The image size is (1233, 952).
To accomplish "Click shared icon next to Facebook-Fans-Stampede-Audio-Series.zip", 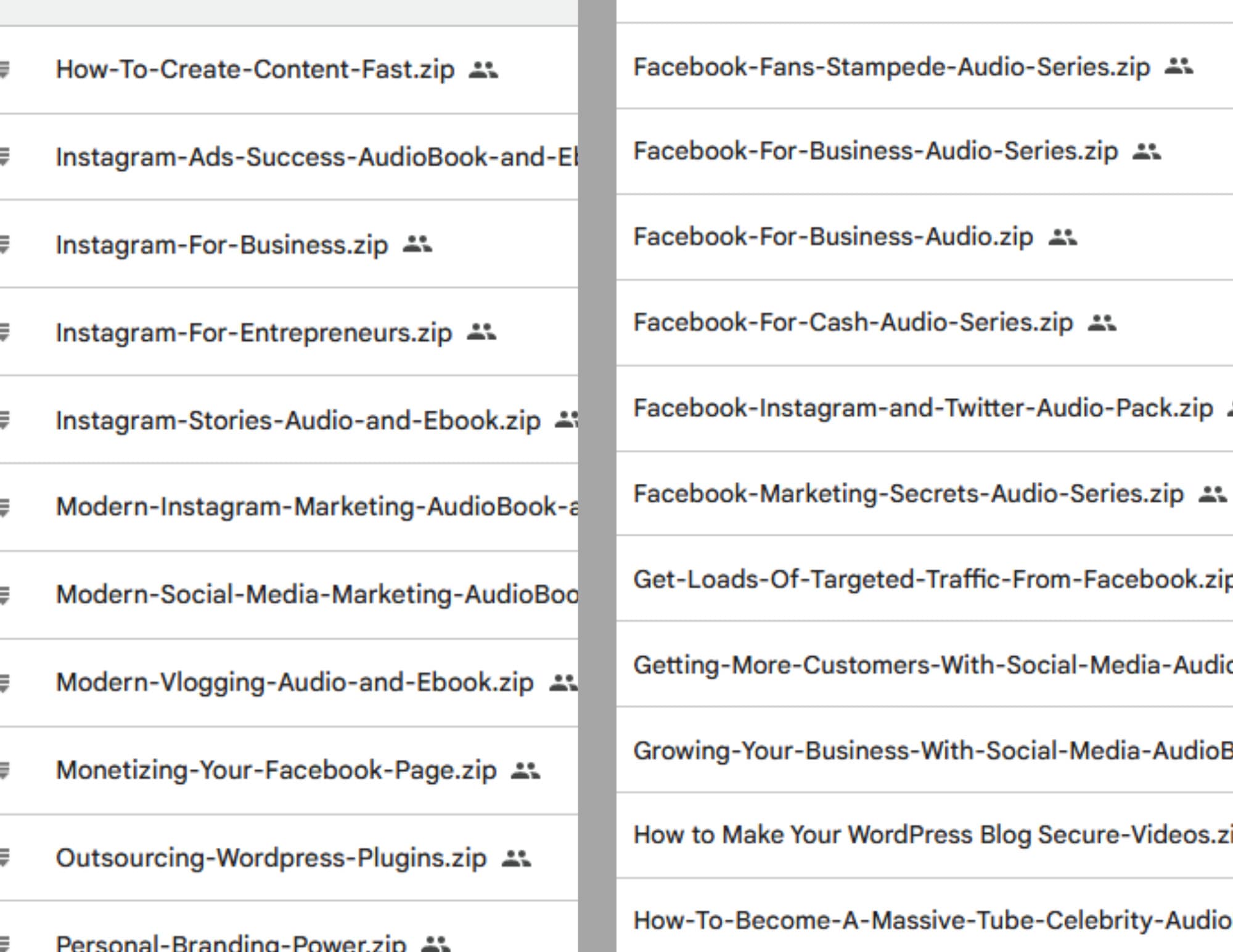I will [x=1179, y=67].
